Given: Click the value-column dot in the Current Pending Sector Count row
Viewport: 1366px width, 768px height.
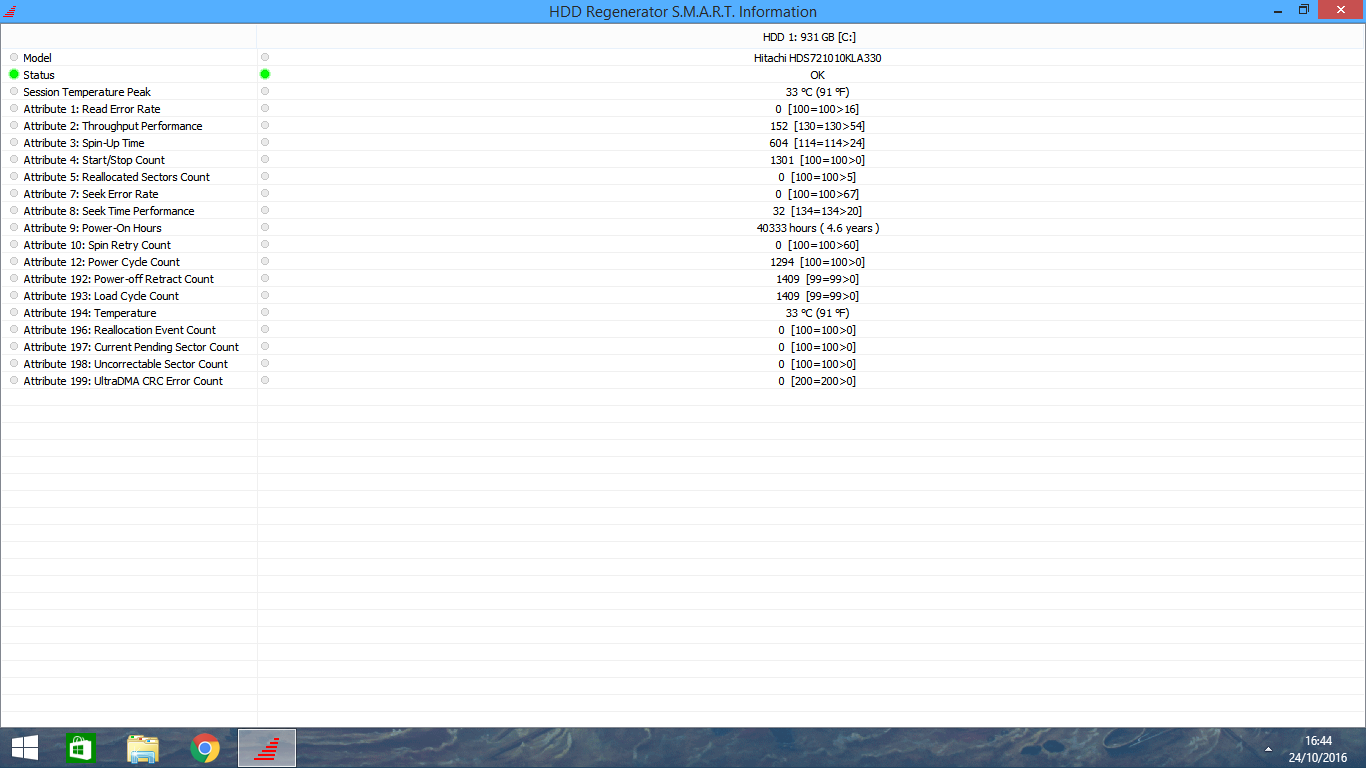Looking at the screenshot, I should pyautogui.click(x=265, y=346).
